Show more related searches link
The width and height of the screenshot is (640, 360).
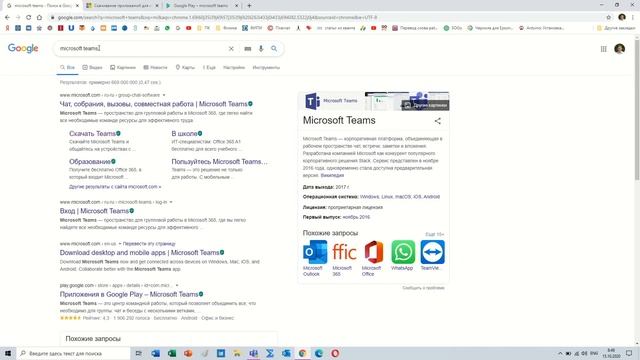point(434,234)
